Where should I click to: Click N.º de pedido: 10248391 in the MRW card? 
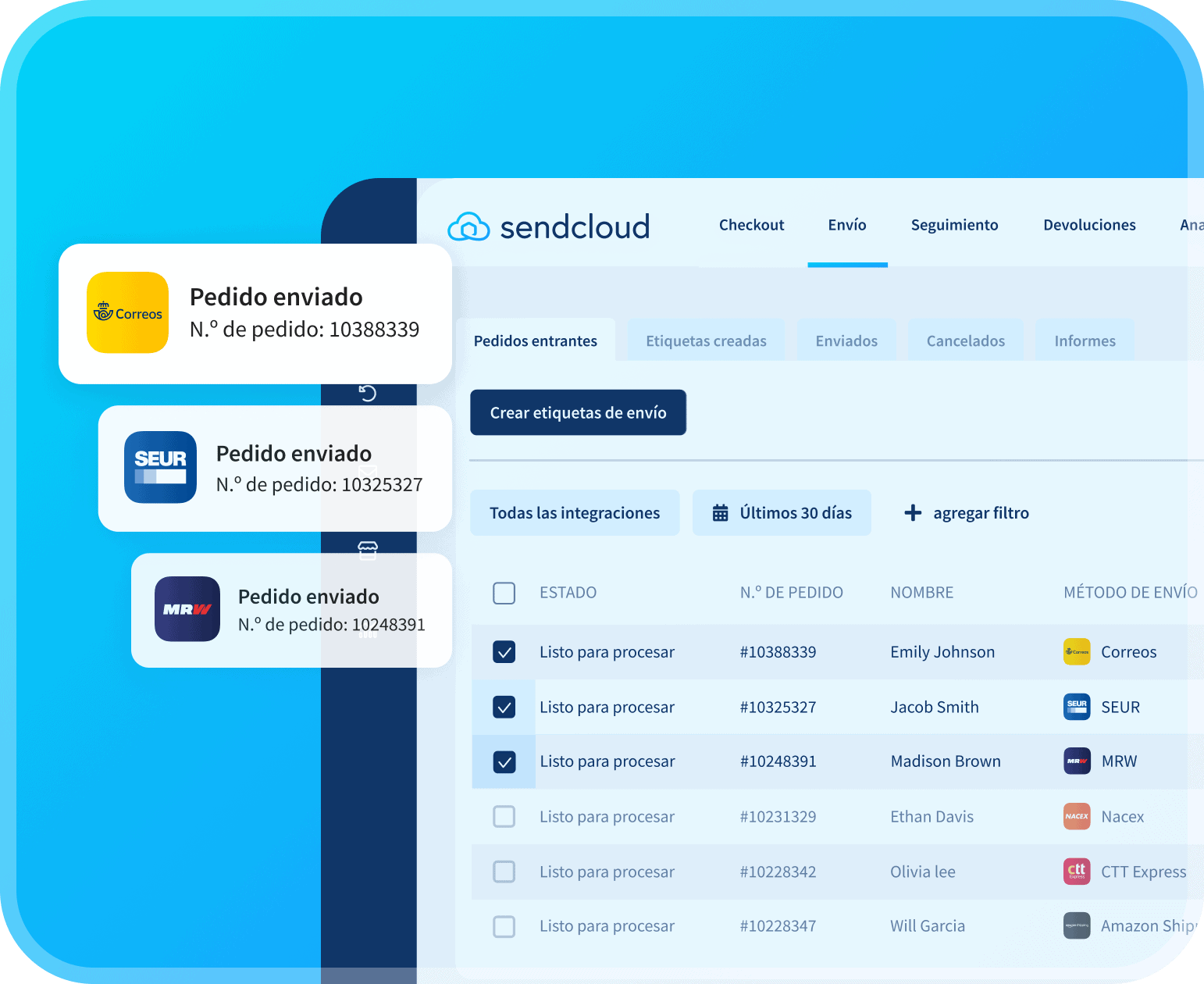pos(332,625)
